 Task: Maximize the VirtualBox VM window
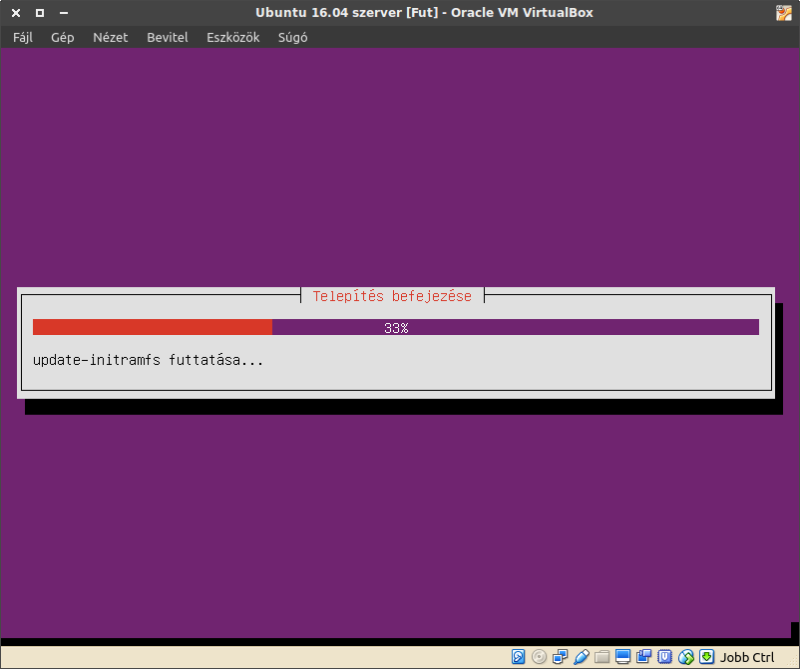[x=40, y=13]
